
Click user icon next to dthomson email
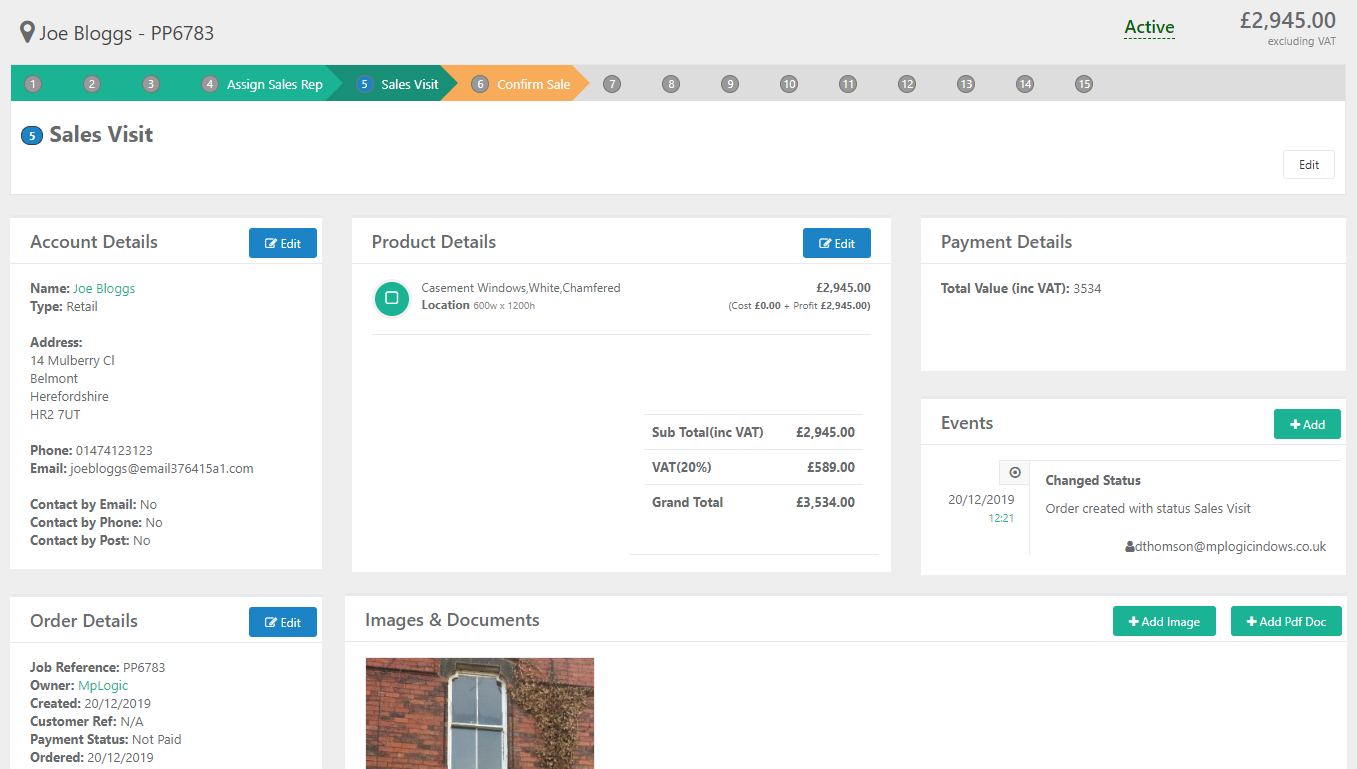[1130, 547]
